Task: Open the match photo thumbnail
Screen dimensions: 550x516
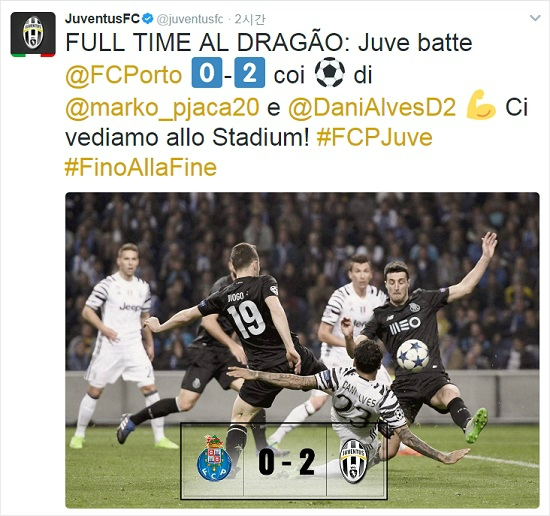Action: pyautogui.click(x=302, y=350)
